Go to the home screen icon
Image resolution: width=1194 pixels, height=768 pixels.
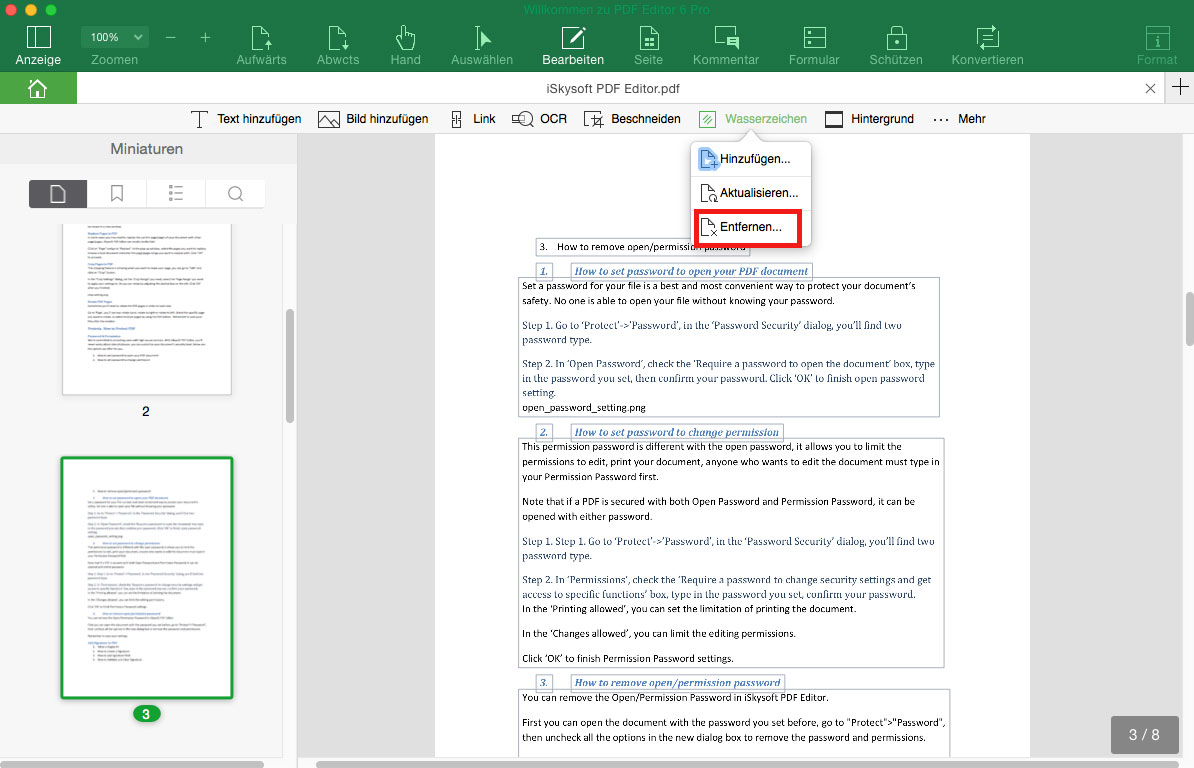(x=37, y=88)
